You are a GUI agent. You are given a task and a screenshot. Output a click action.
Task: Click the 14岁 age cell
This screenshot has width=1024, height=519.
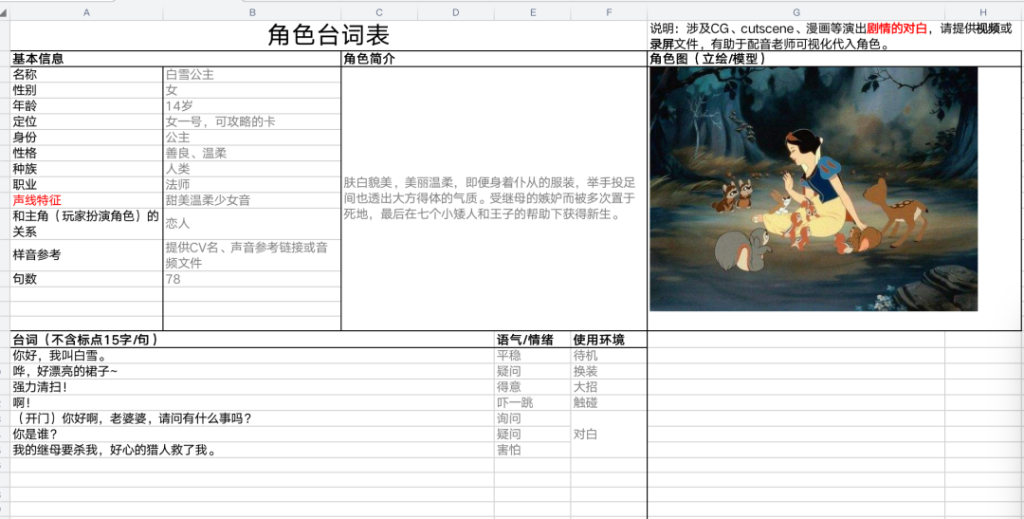click(x=252, y=106)
